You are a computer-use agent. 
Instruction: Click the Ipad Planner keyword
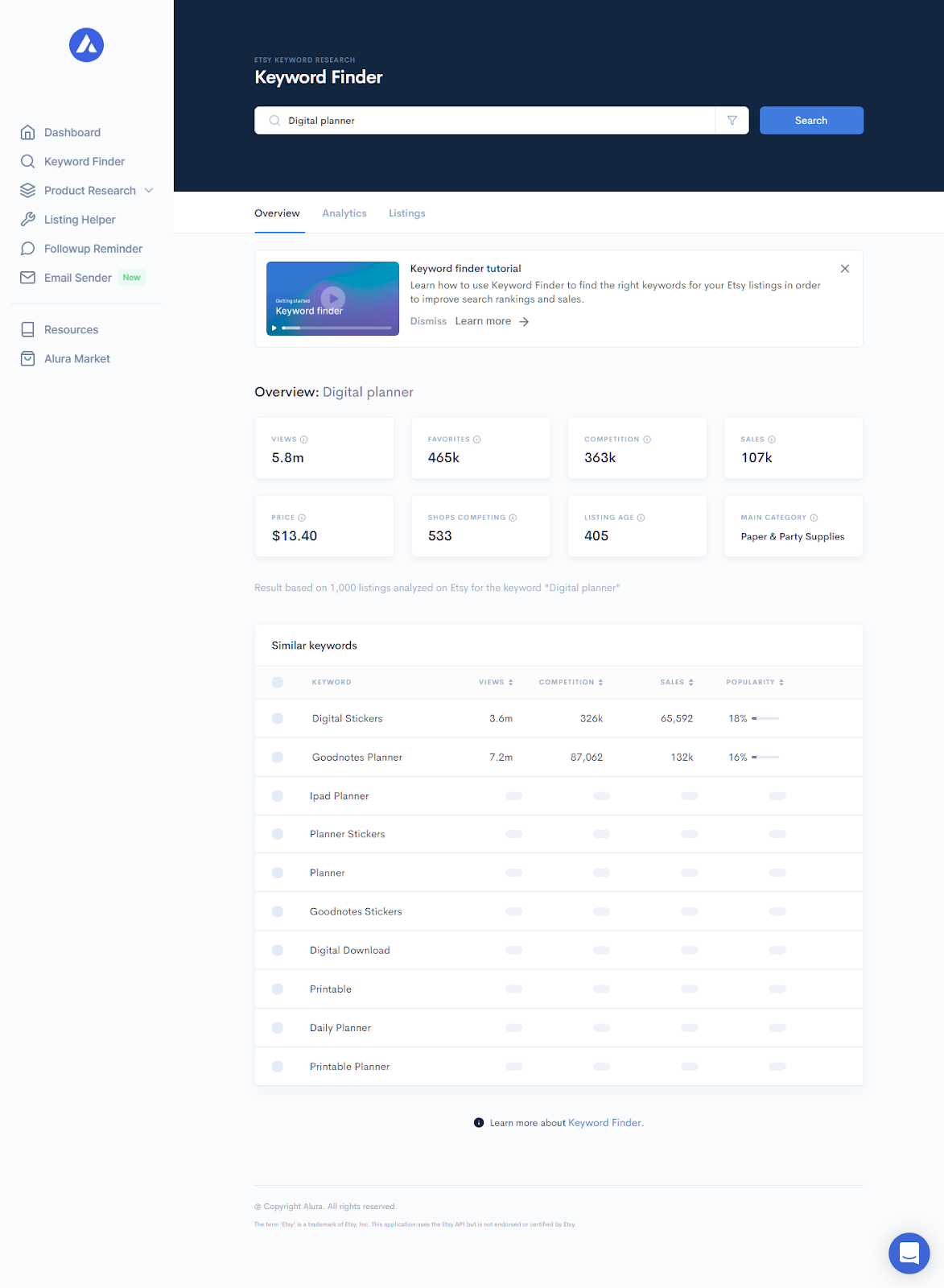339,796
